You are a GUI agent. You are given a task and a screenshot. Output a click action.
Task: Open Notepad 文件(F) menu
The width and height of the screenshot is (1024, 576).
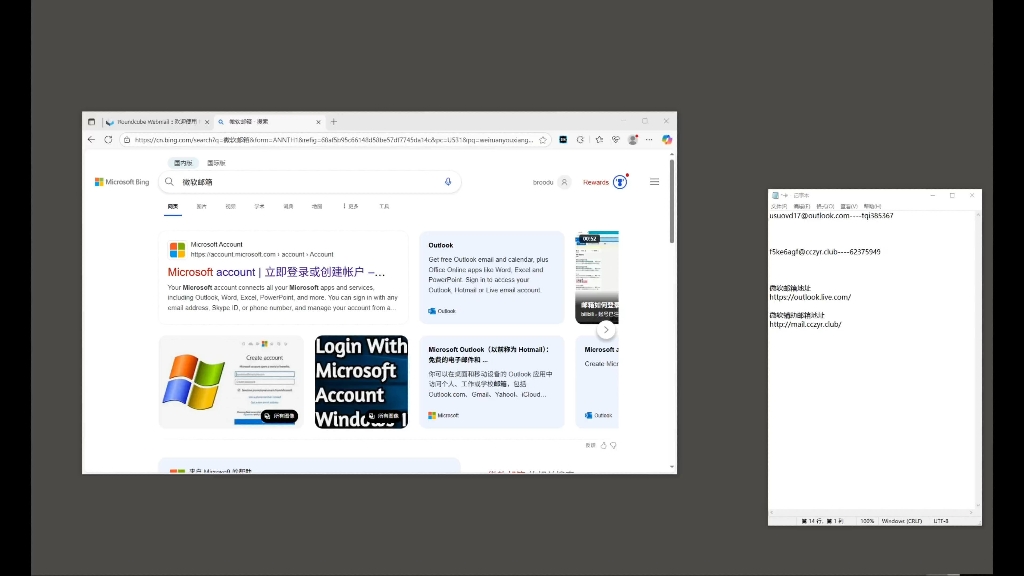coord(778,206)
